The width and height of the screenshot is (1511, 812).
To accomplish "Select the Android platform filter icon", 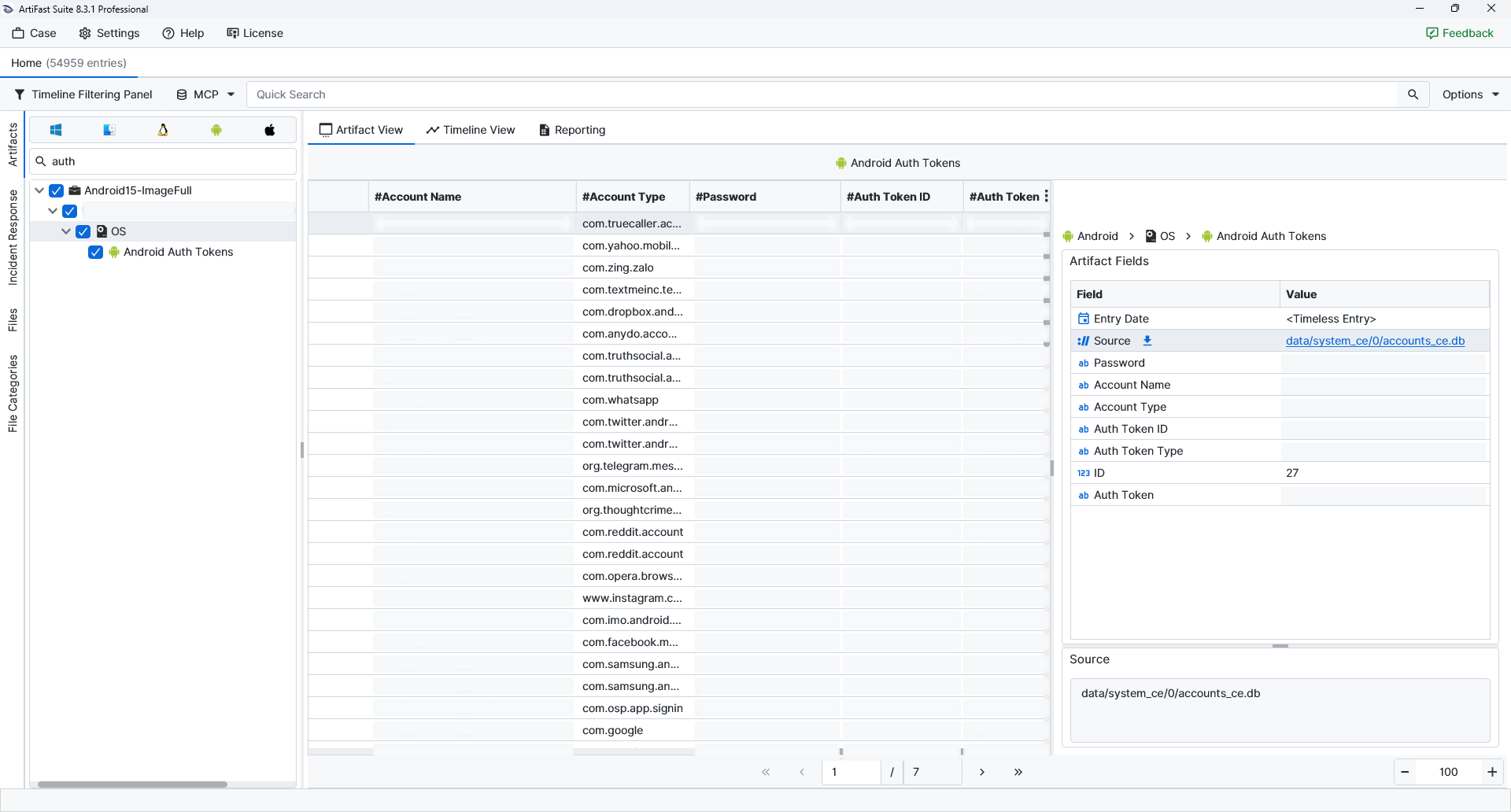I will click(x=216, y=130).
